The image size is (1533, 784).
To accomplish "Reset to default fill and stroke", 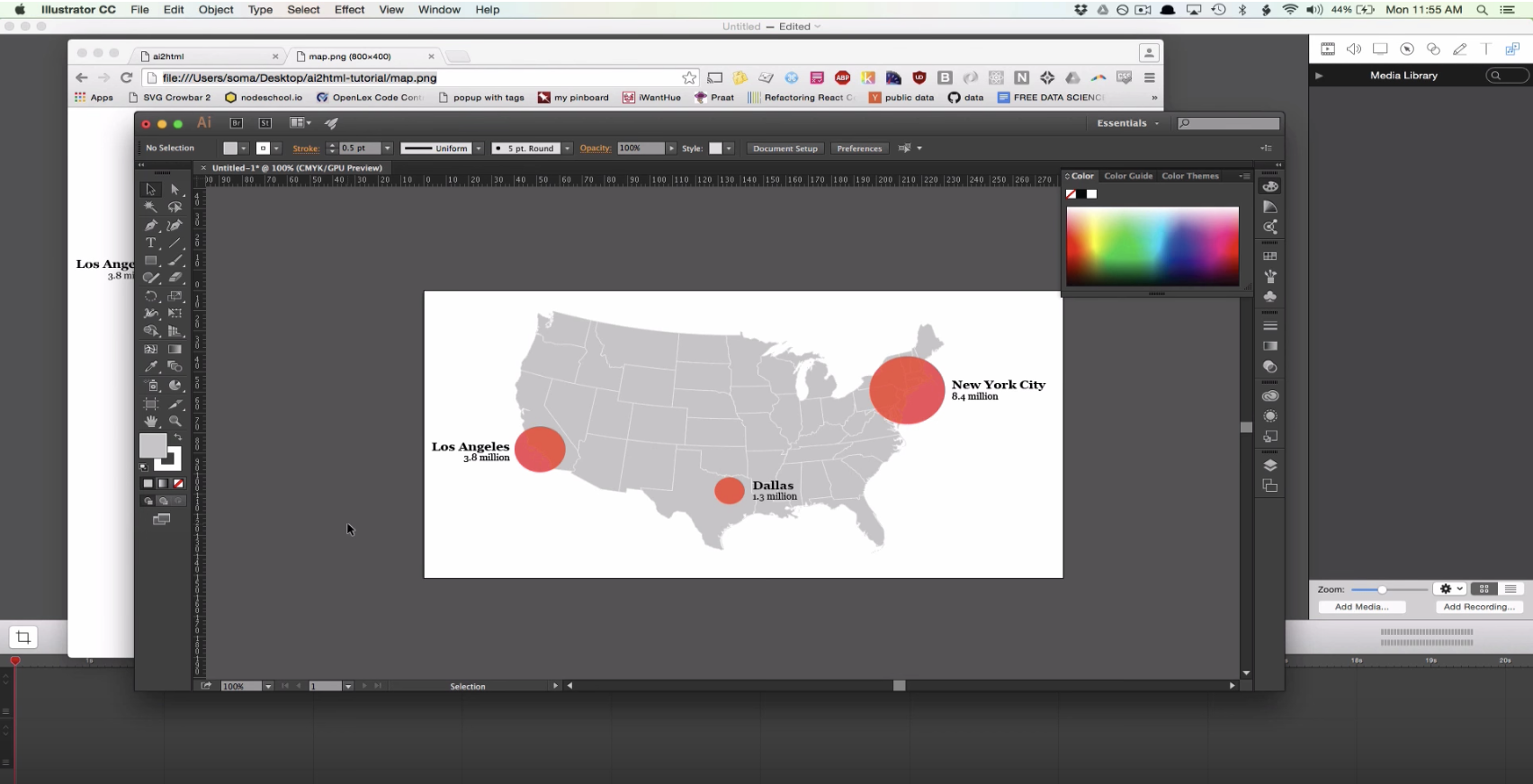I will click(x=143, y=467).
